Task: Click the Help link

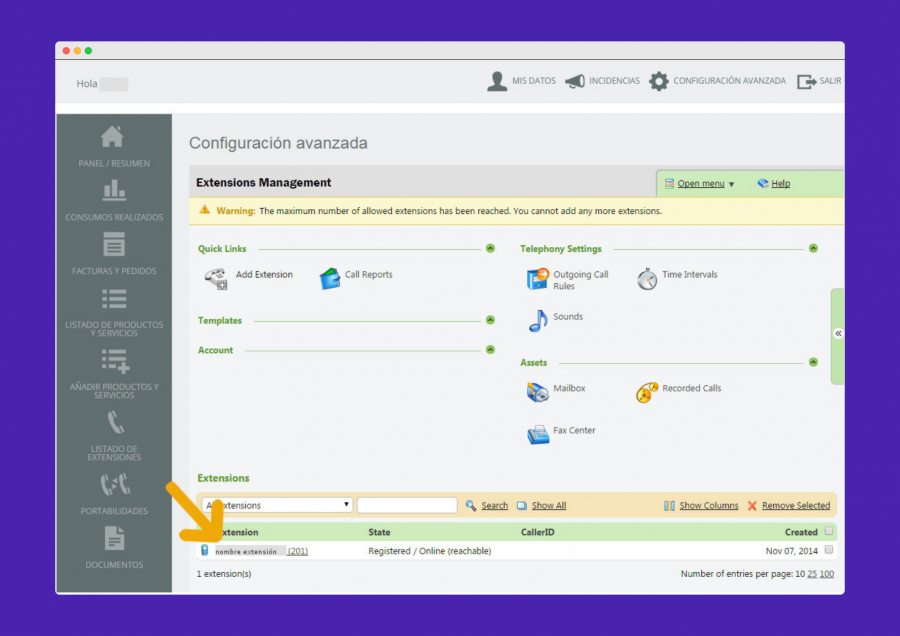Action: pyautogui.click(x=781, y=184)
